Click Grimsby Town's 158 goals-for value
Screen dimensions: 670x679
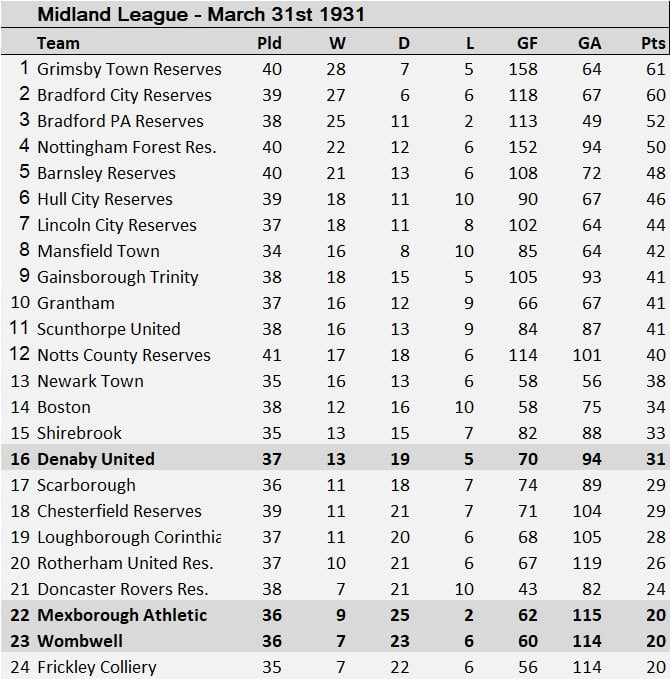point(527,69)
